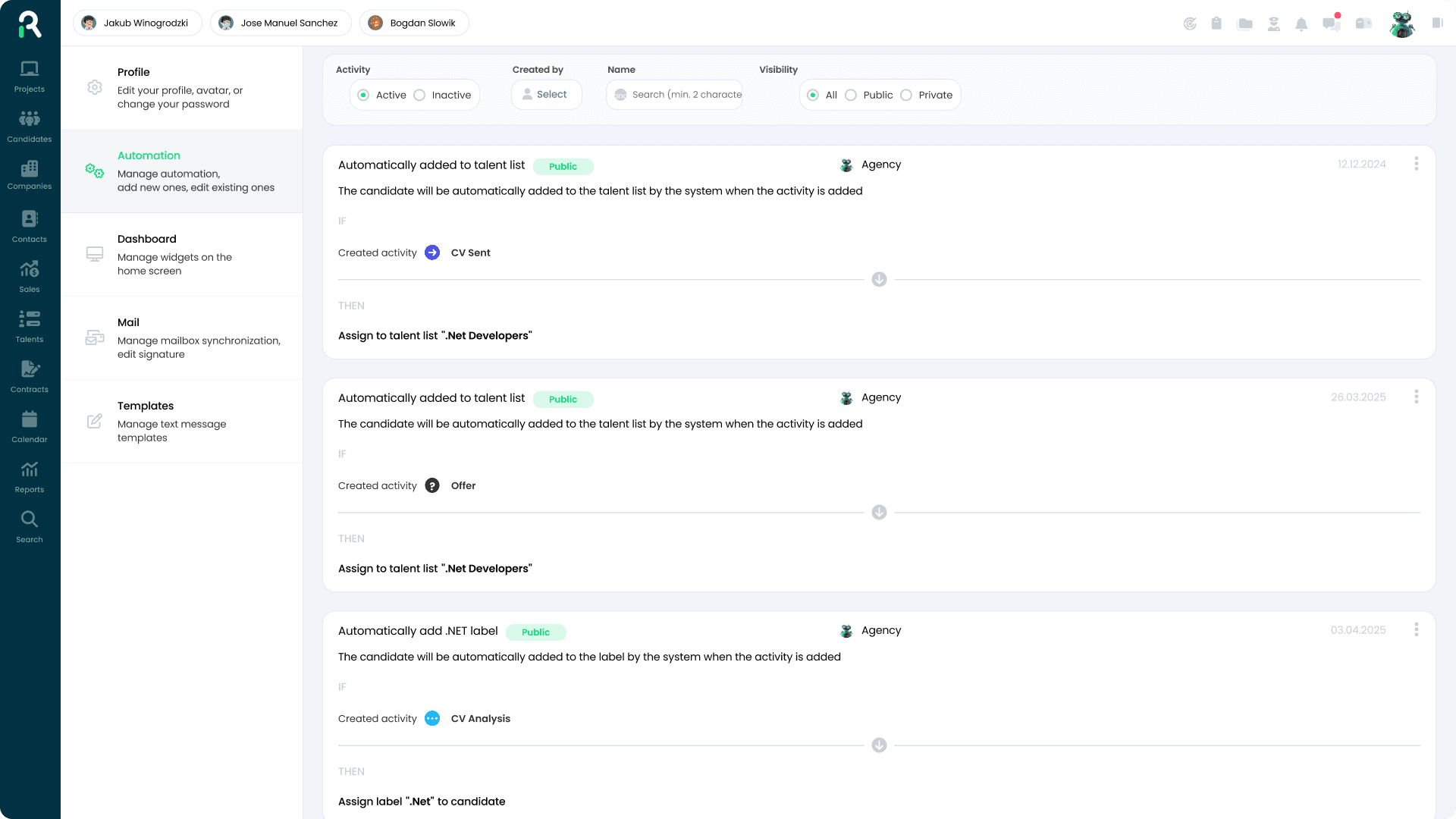
Task: Click the notification bell icon
Action: tap(1303, 24)
